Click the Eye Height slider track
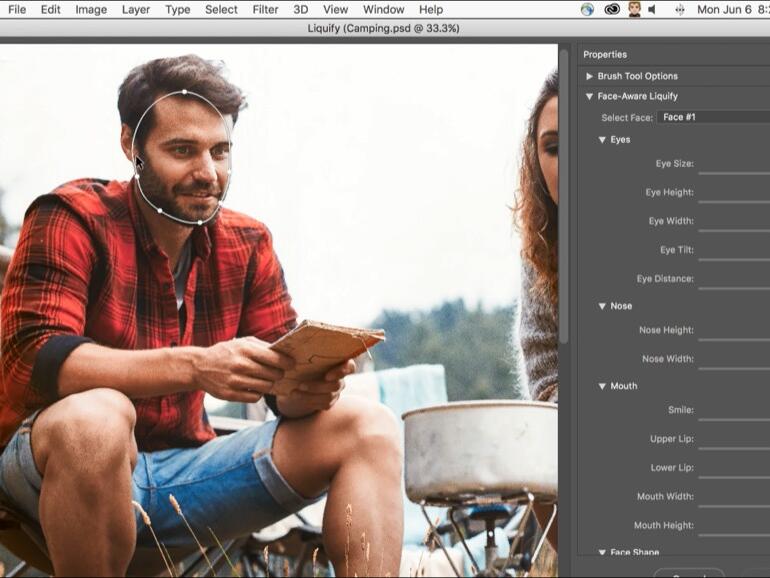This screenshot has width=770, height=578. point(734,201)
